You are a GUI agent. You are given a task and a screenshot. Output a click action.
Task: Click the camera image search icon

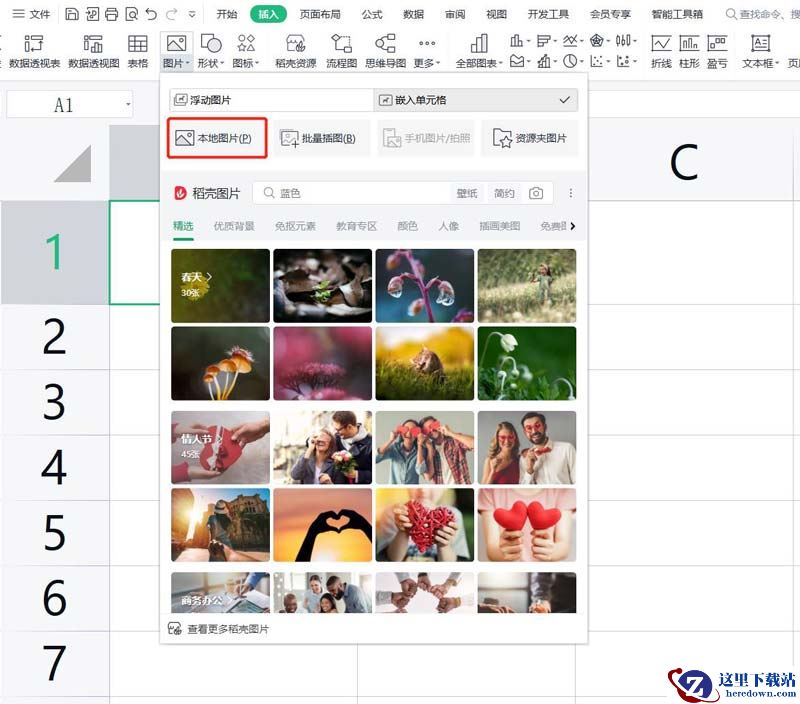click(x=536, y=193)
